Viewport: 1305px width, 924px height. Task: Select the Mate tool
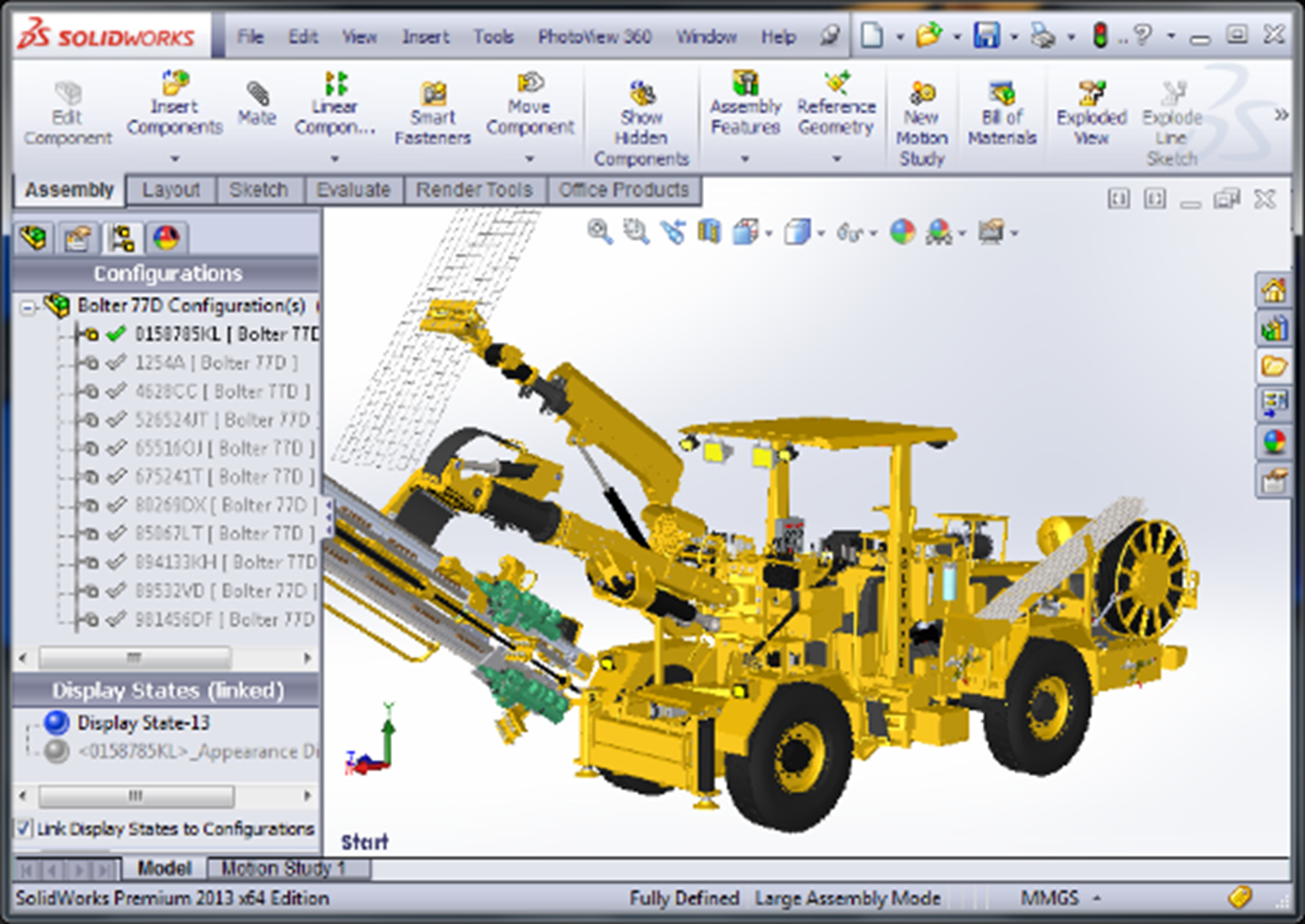tap(257, 103)
